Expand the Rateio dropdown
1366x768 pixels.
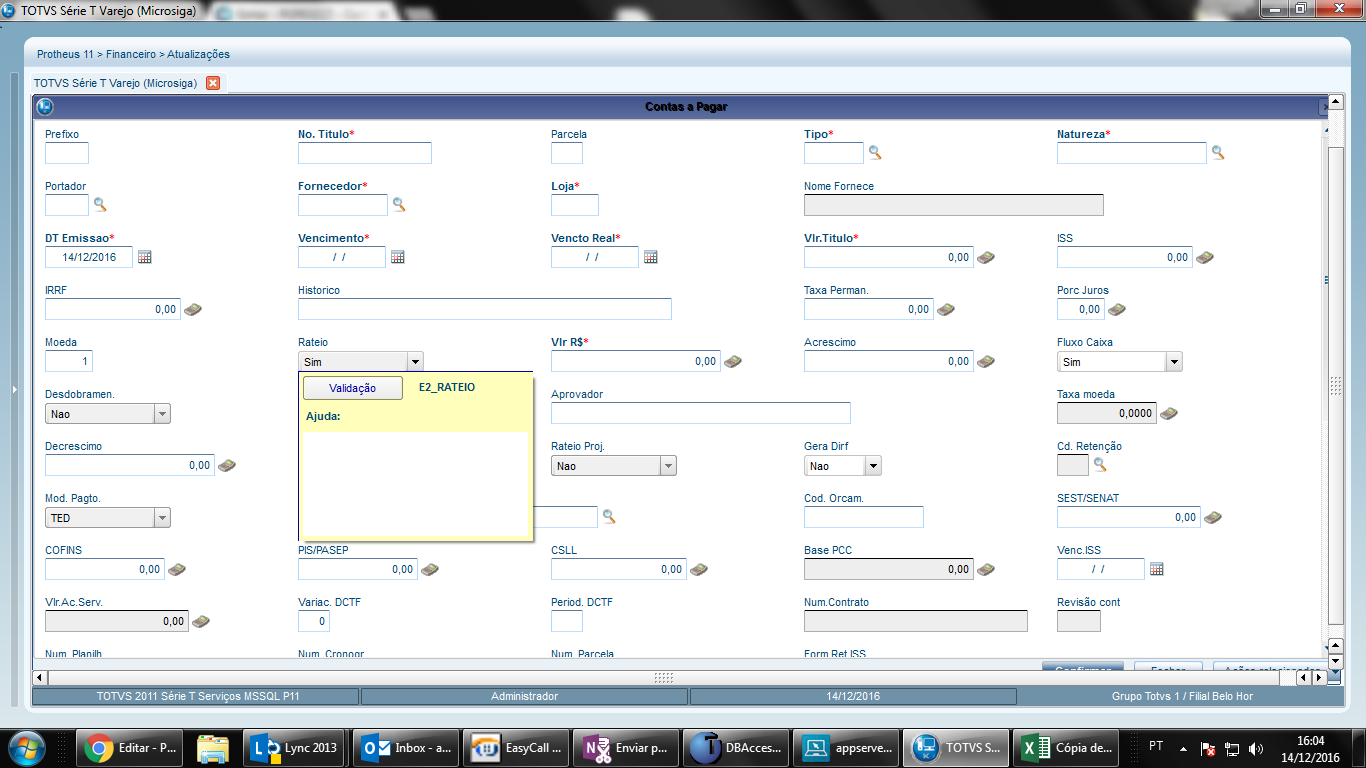[415, 362]
